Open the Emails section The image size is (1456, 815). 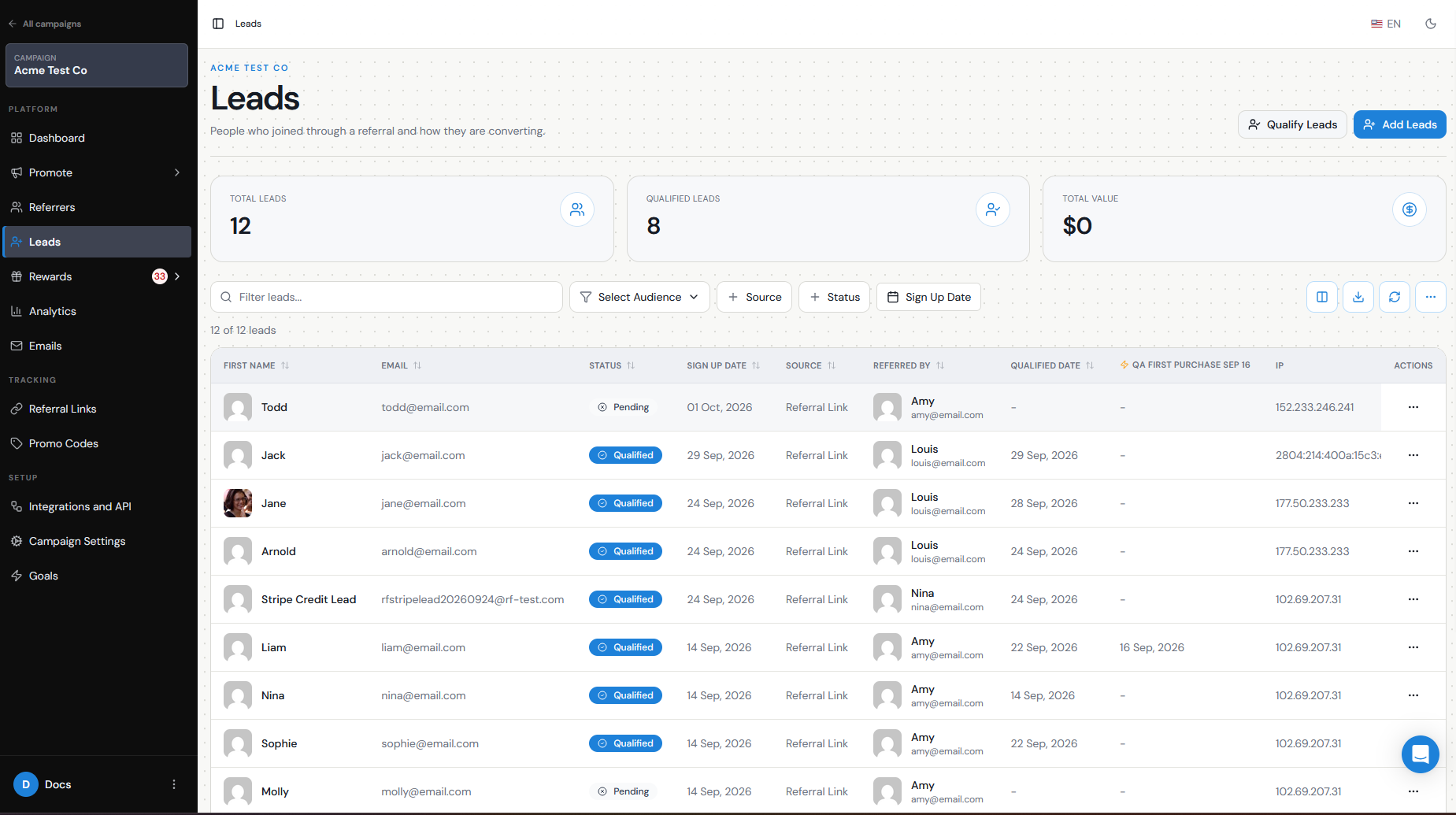tap(97, 346)
